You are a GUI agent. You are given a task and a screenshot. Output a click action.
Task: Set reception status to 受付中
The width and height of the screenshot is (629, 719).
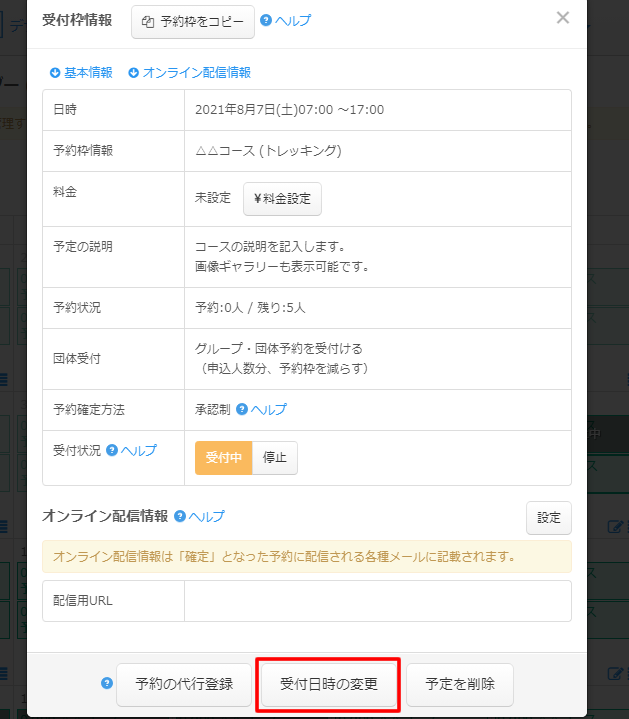223,458
